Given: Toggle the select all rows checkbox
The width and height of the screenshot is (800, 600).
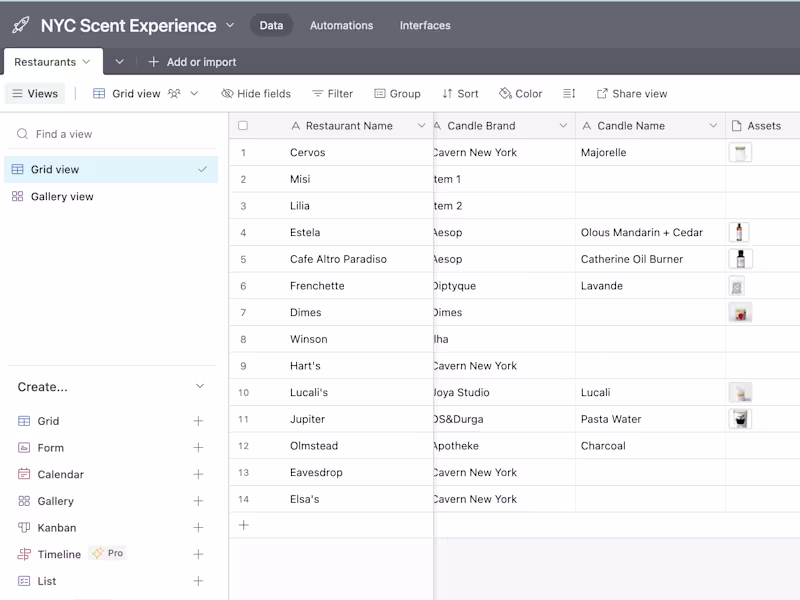Looking at the screenshot, I should pyautogui.click(x=243, y=126).
